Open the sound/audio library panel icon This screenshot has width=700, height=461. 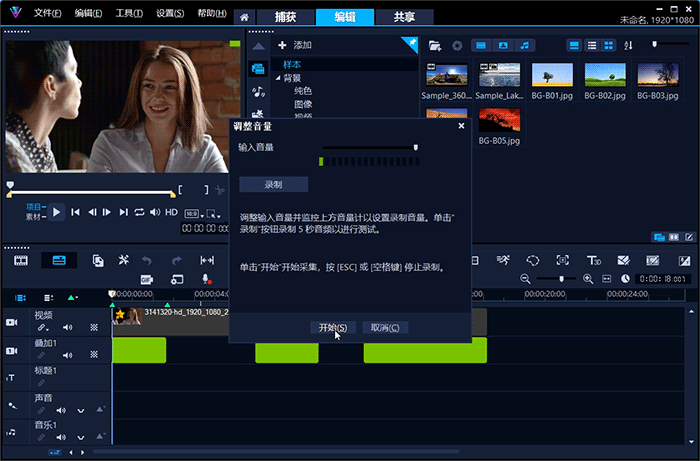point(258,92)
